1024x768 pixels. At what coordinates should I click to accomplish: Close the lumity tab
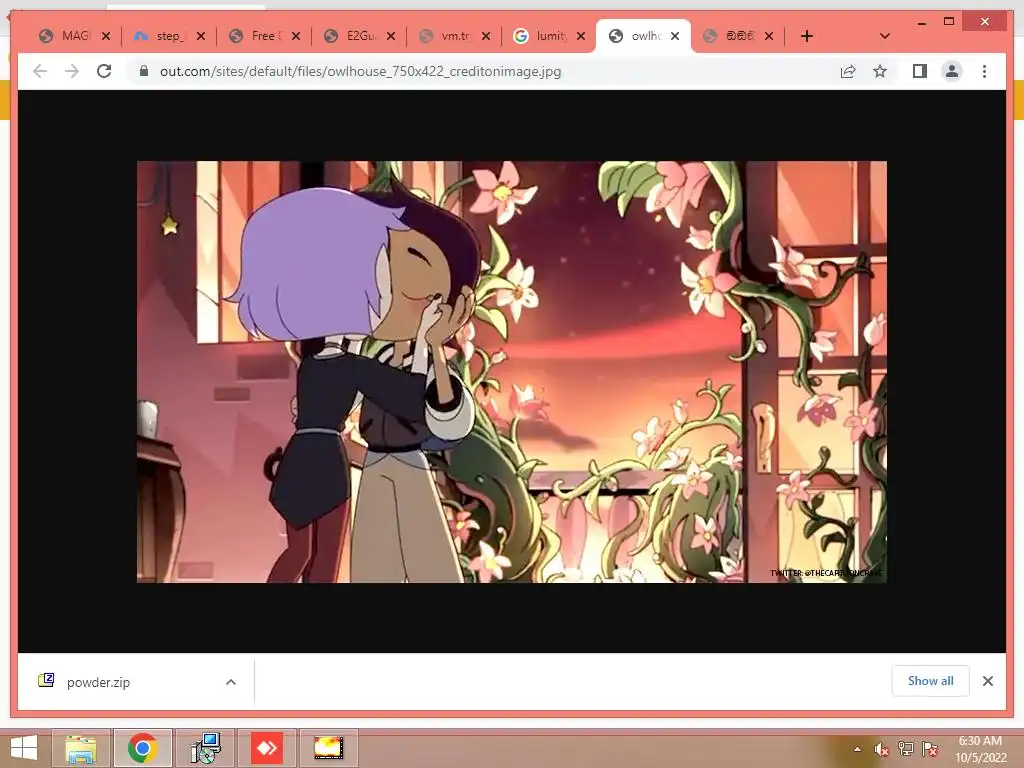click(x=581, y=36)
